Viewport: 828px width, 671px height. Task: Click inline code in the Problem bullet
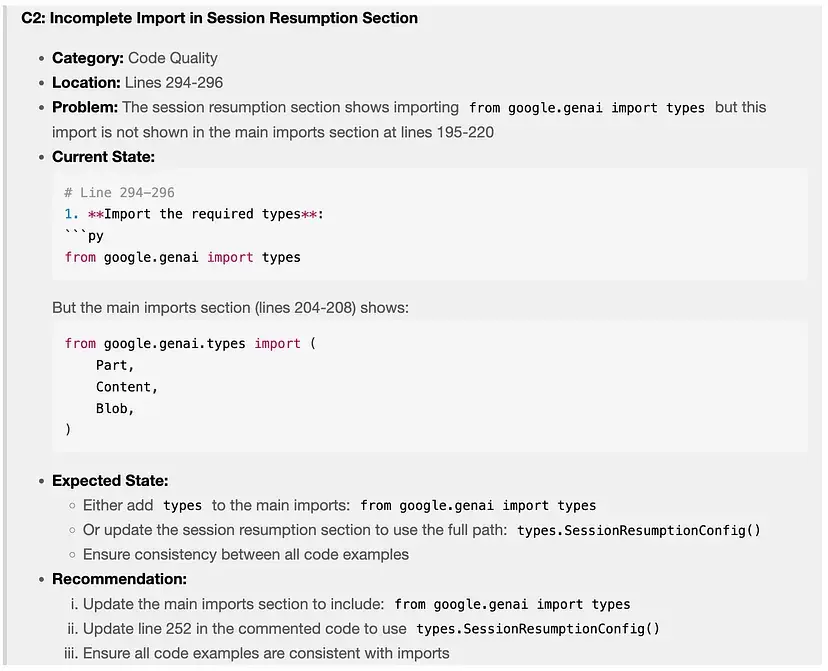click(x=586, y=108)
